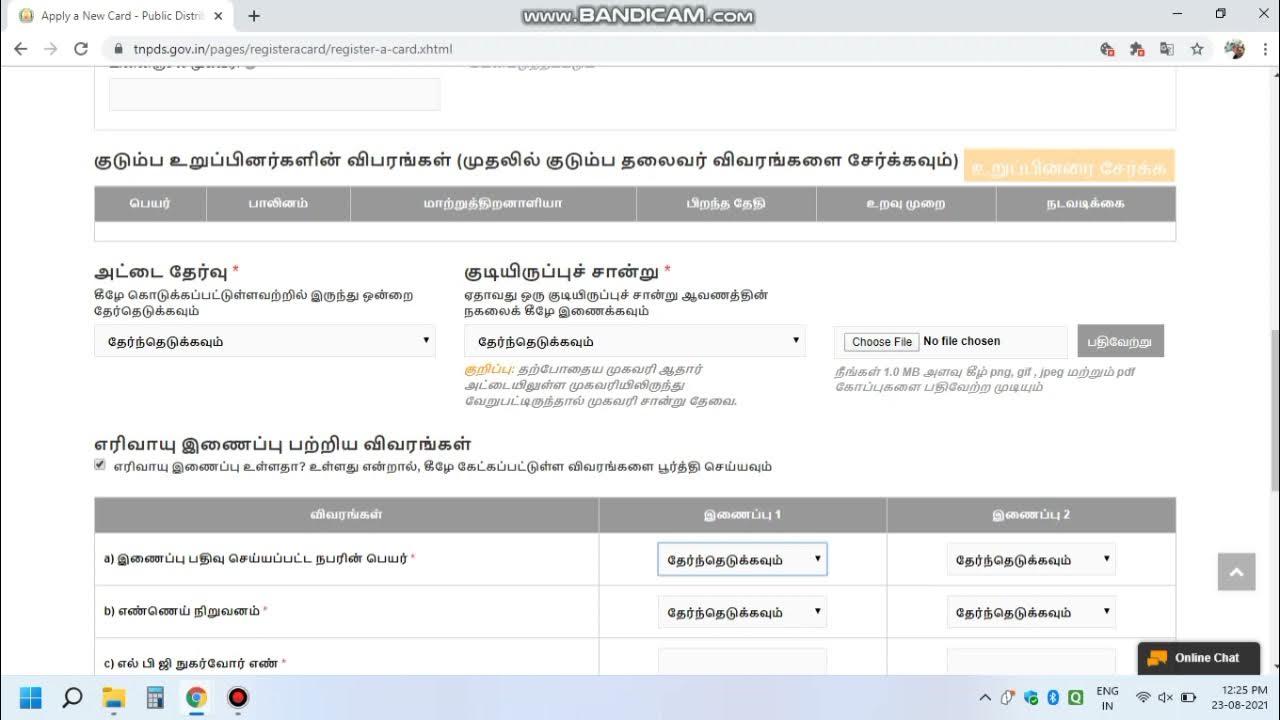Image resolution: width=1280 pixels, height=720 pixels.
Task: Click the LPG consumer number field for Connection 2
Action: (1031, 661)
